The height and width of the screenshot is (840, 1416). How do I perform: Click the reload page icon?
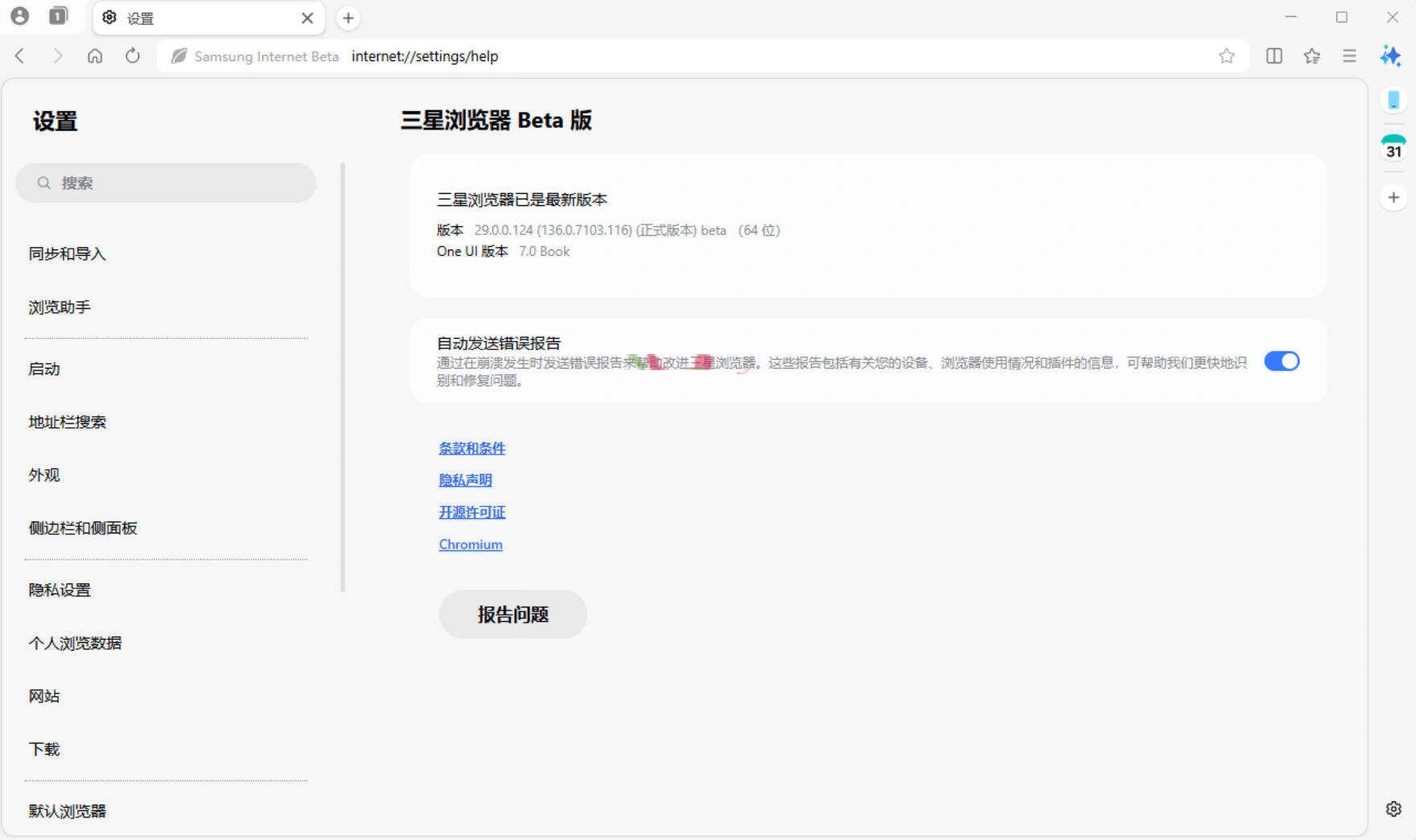(x=133, y=56)
